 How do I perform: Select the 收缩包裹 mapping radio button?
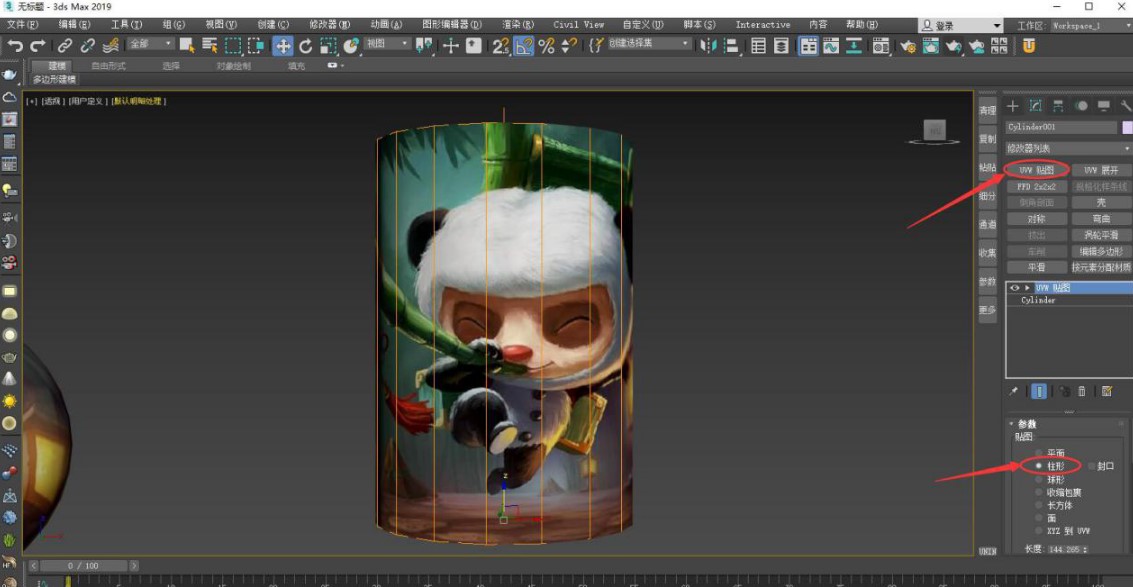pyautogui.click(x=1038, y=492)
